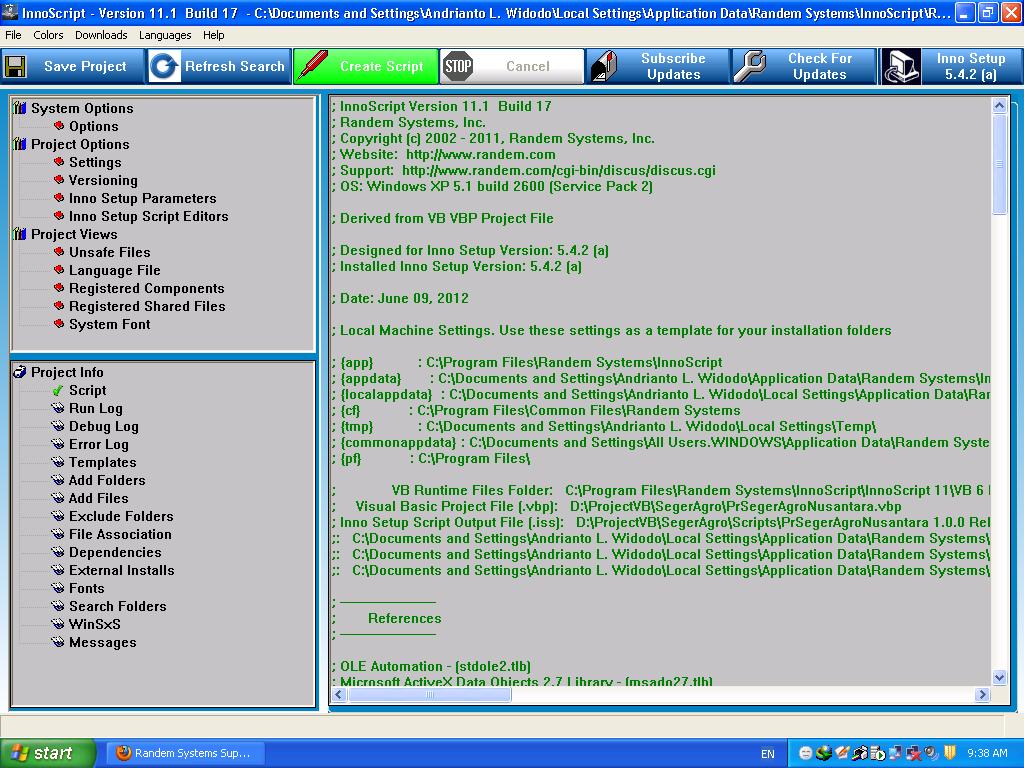This screenshot has width=1024, height=768.
Task: Select Registered Shared Files tree item
Action: tap(148, 306)
